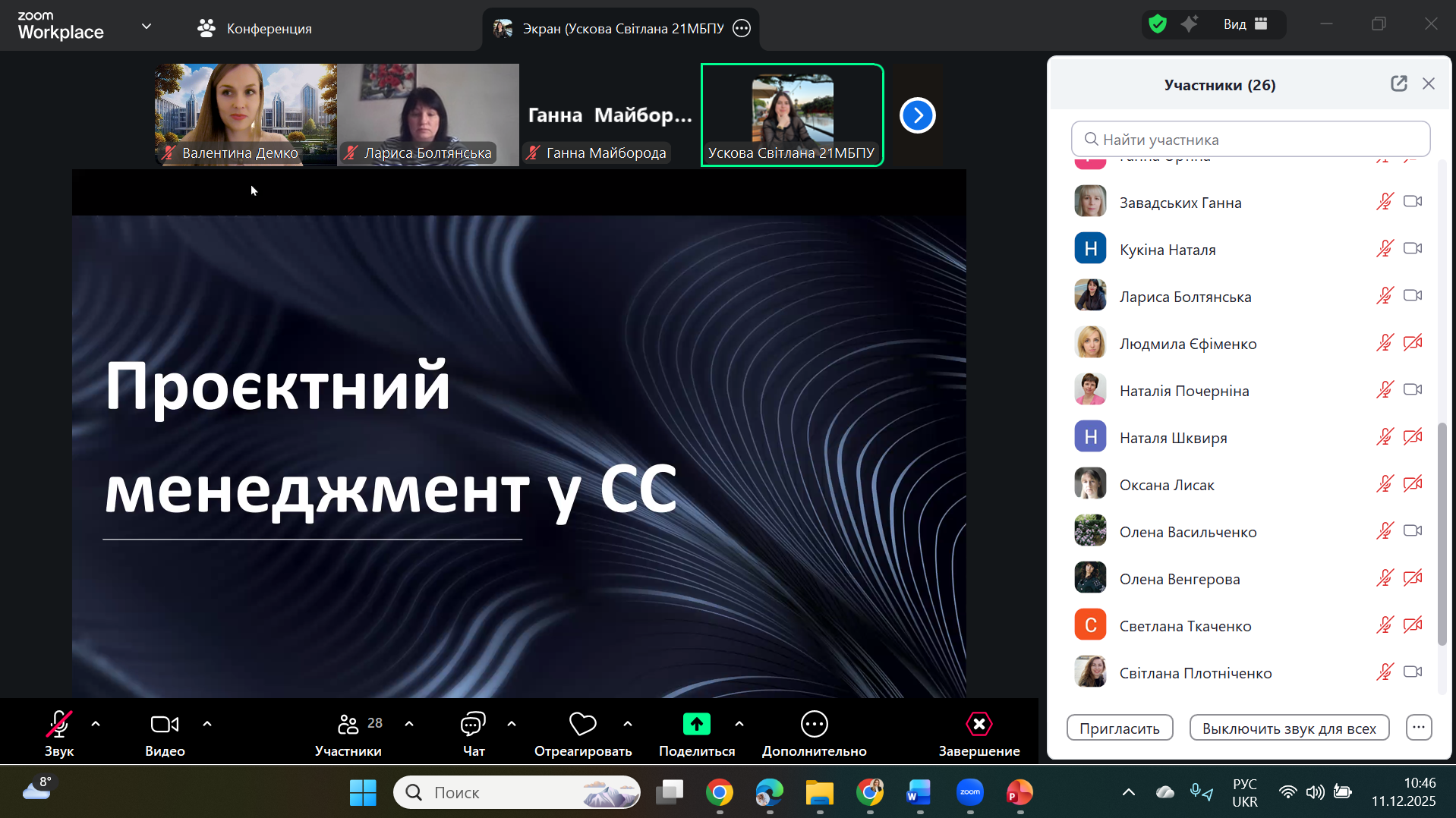Viewport: 1456px width, 818px height.
Task: Toggle camera with the Видео button
Action: click(x=165, y=733)
